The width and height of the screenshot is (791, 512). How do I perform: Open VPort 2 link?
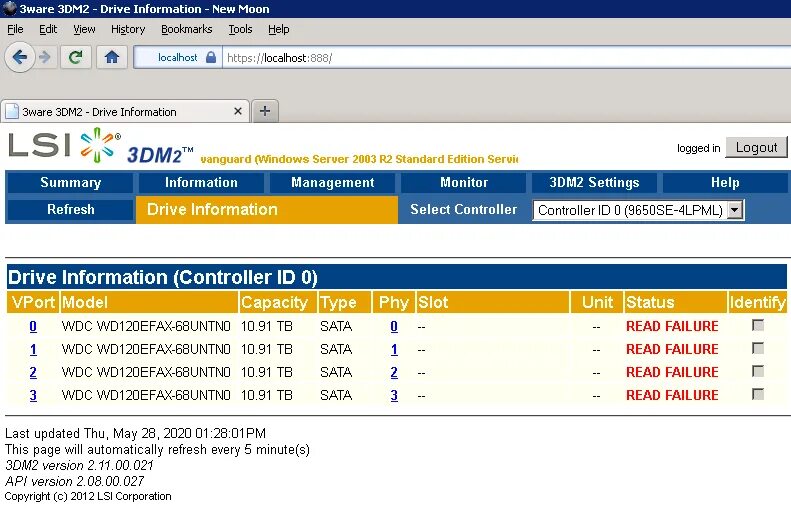coord(33,372)
